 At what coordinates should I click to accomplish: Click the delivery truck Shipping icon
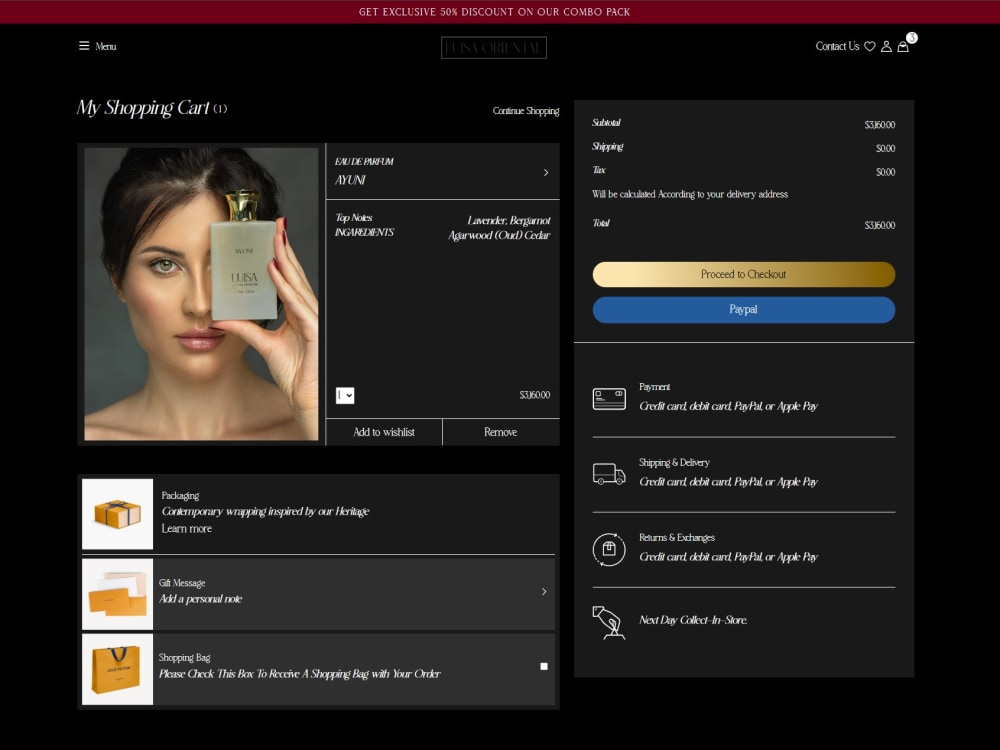[609, 474]
